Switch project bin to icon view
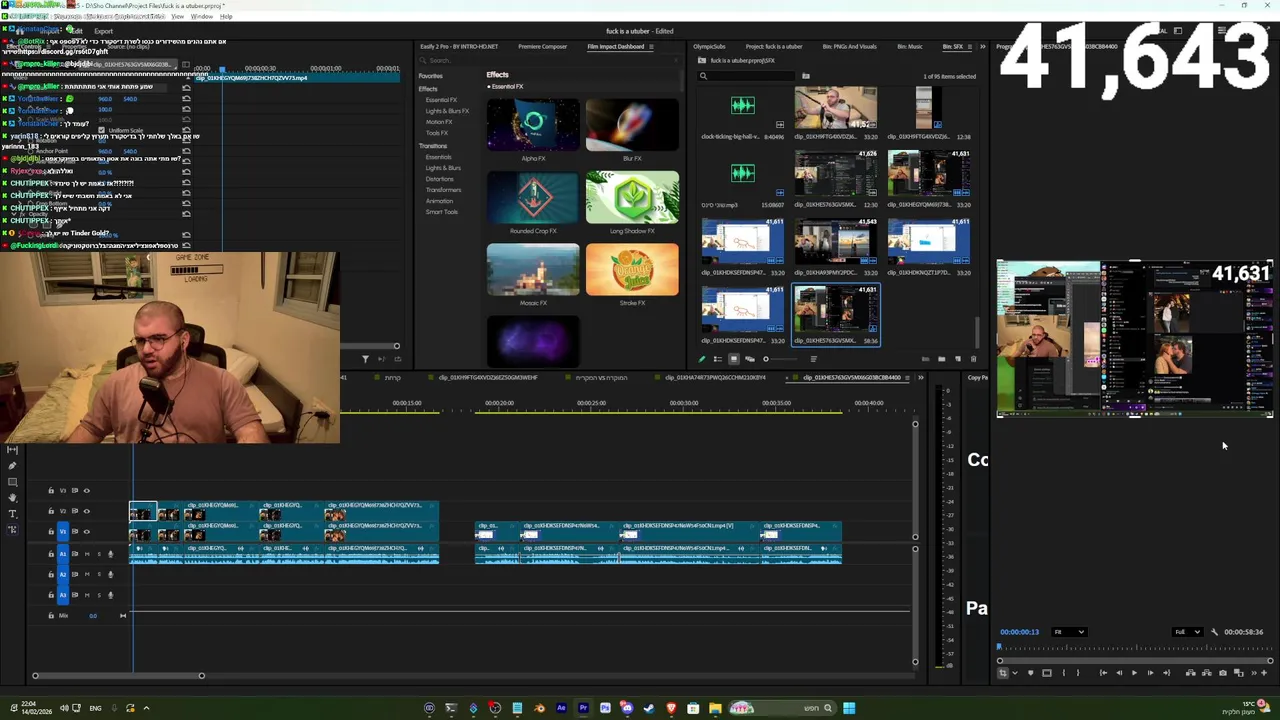Image resolution: width=1280 pixels, height=720 pixels. (x=733, y=359)
